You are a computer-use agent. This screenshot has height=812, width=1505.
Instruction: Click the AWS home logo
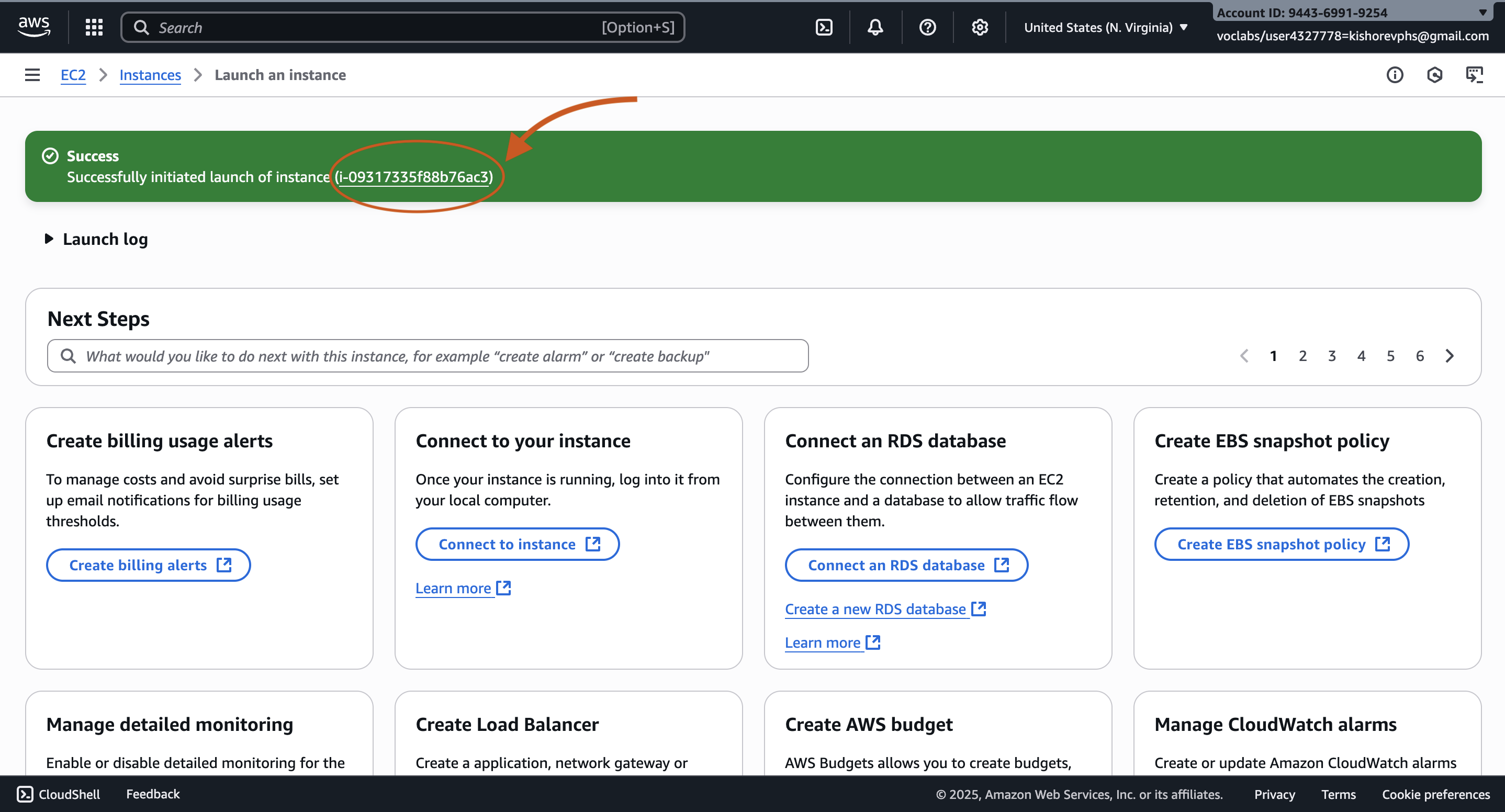point(33,26)
